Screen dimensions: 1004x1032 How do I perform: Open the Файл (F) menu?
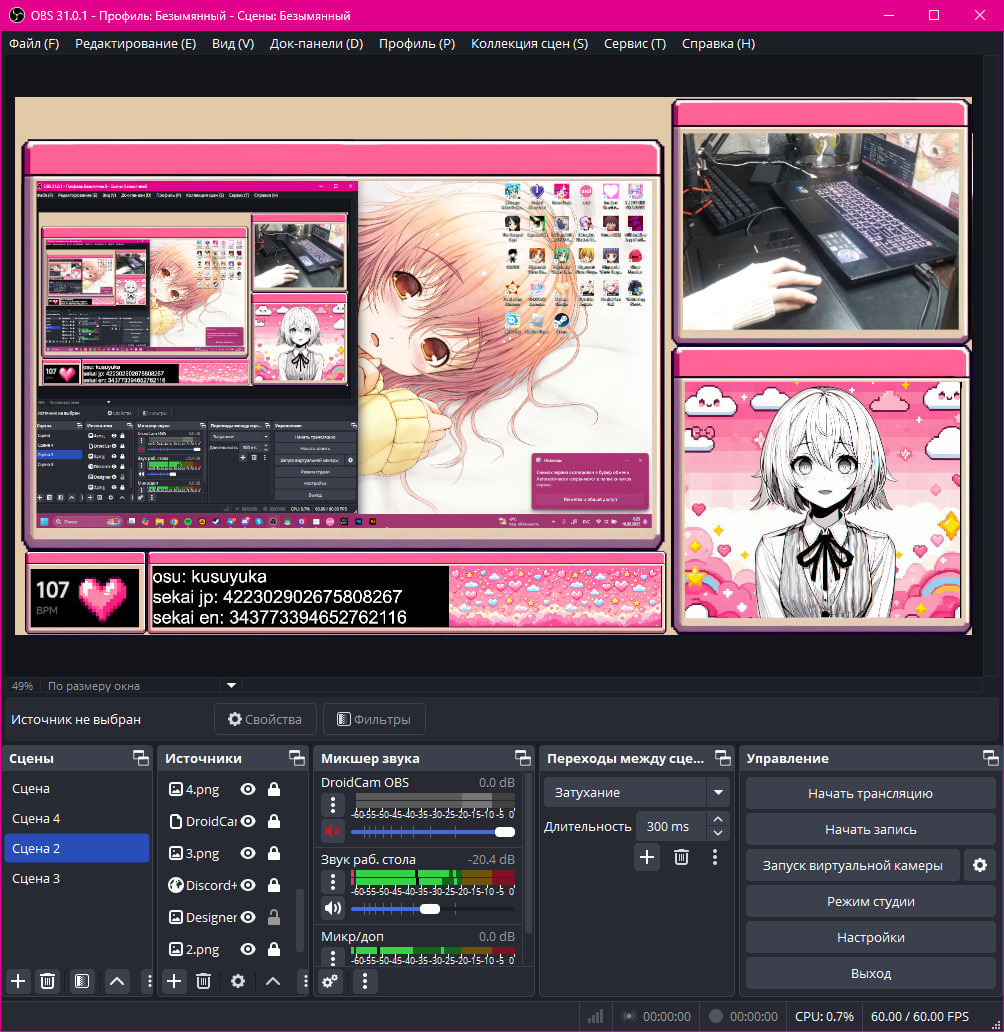tap(34, 43)
